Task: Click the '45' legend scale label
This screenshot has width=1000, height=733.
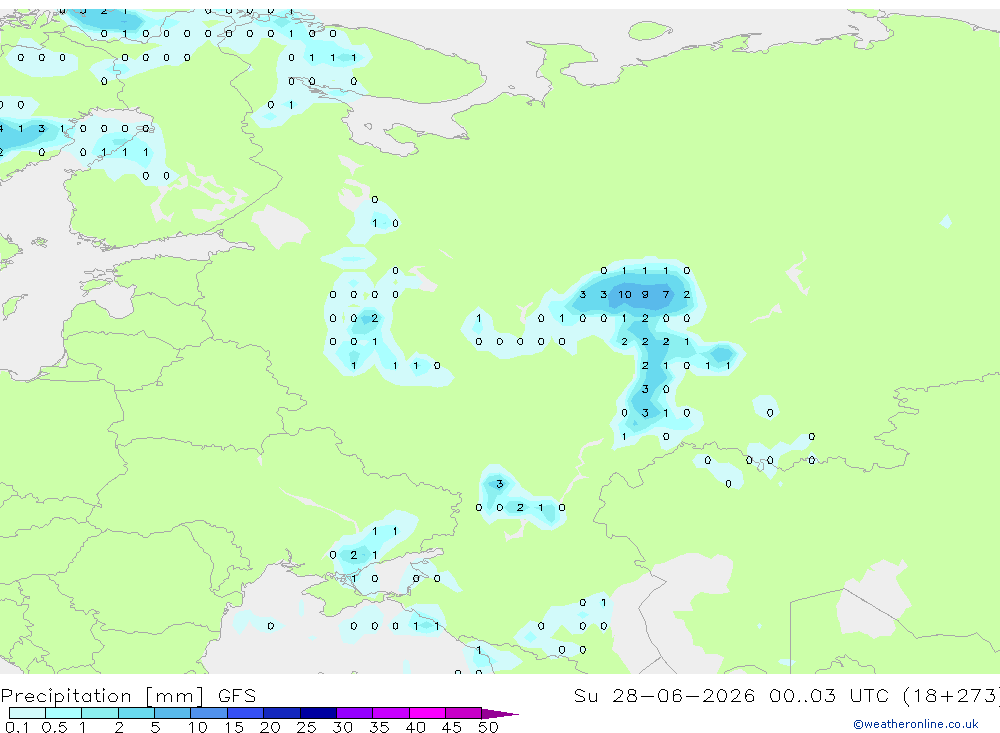Action: (452, 727)
